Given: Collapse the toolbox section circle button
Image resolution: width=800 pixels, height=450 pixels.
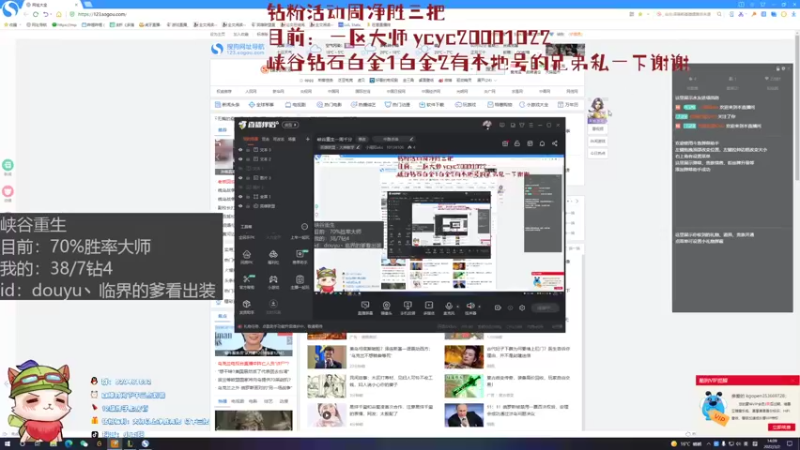Looking at the screenshot, I should pos(305,227).
